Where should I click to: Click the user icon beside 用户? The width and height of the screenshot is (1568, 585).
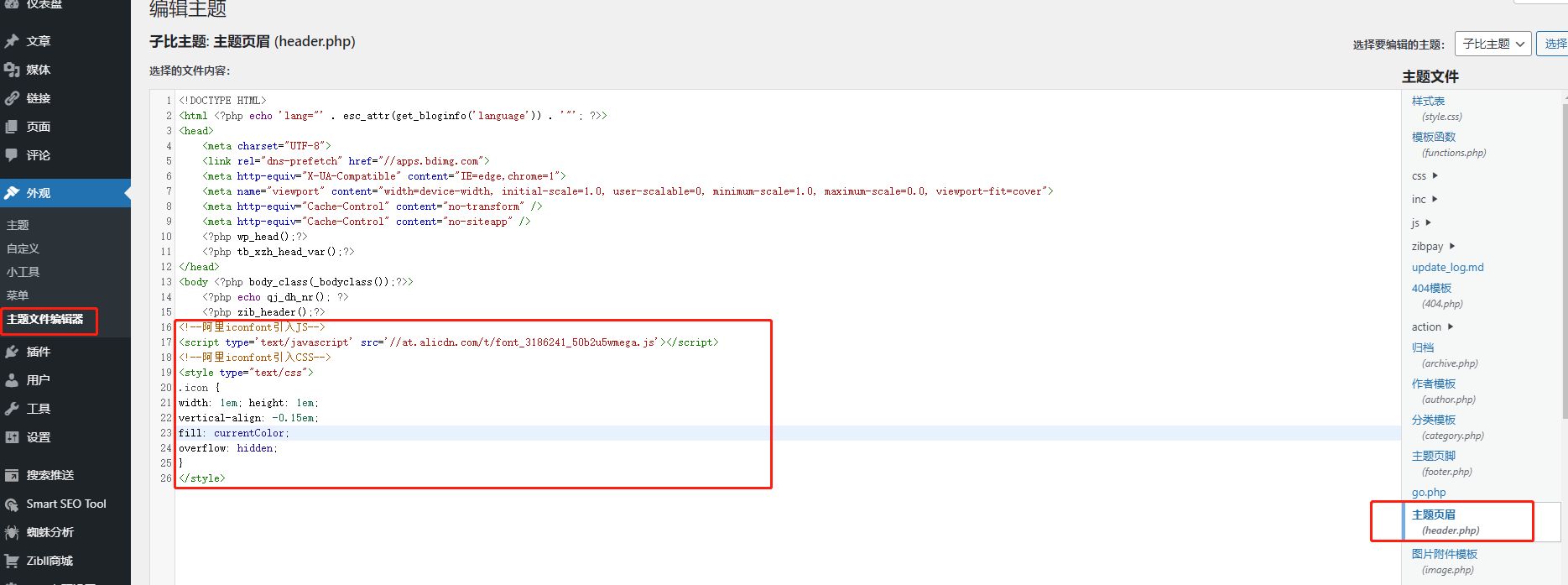(12, 380)
